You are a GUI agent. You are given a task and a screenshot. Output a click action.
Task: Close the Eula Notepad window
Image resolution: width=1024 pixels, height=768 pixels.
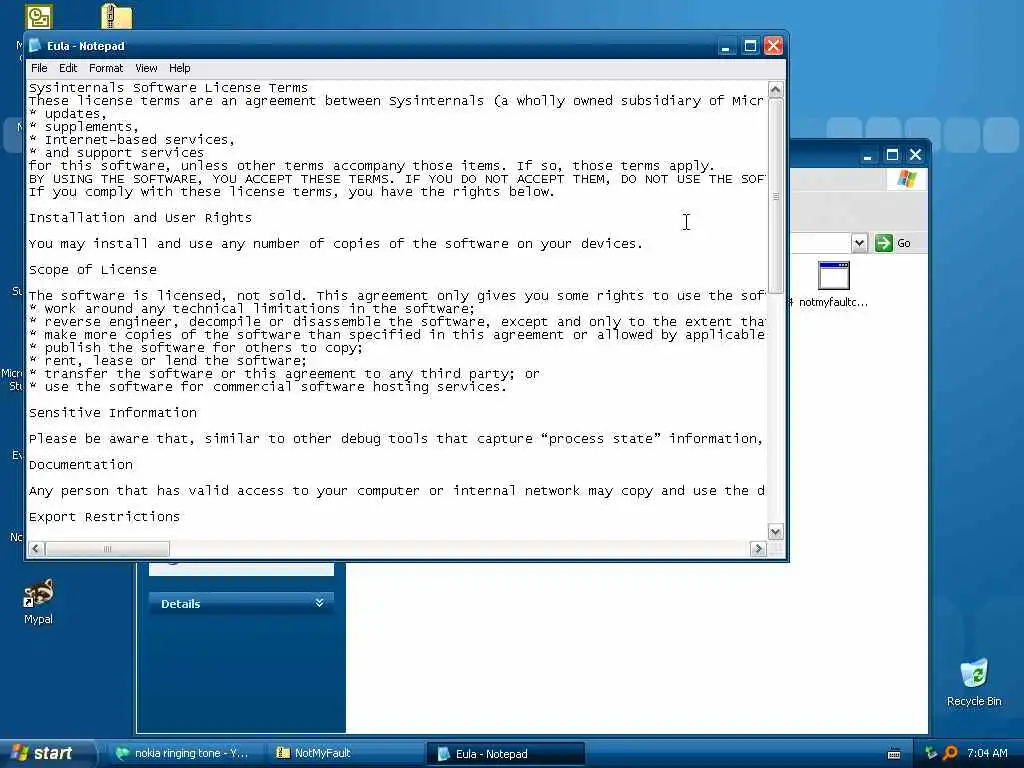[x=774, y=46]
